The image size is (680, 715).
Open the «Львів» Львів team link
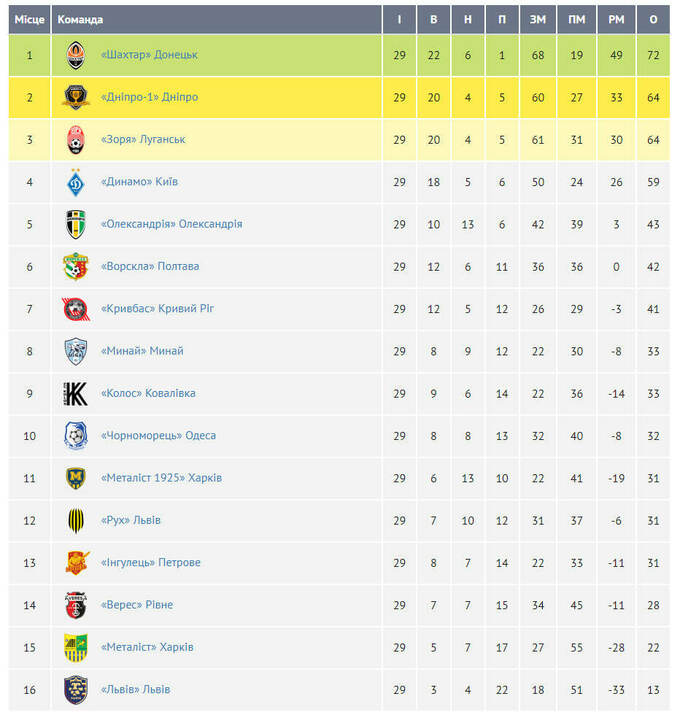(135, 690)
